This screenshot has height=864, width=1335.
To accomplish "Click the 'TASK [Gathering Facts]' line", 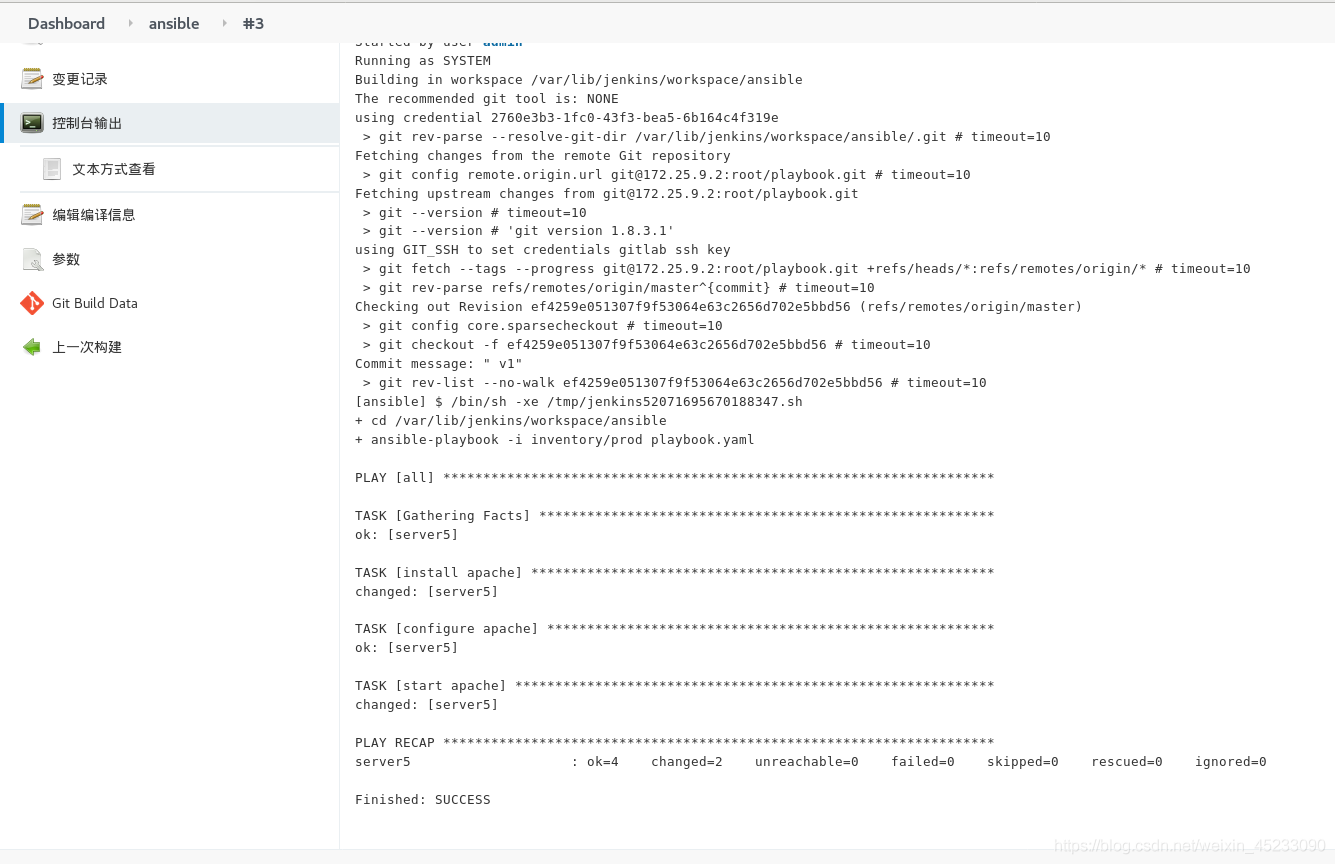I will point(674,516).
